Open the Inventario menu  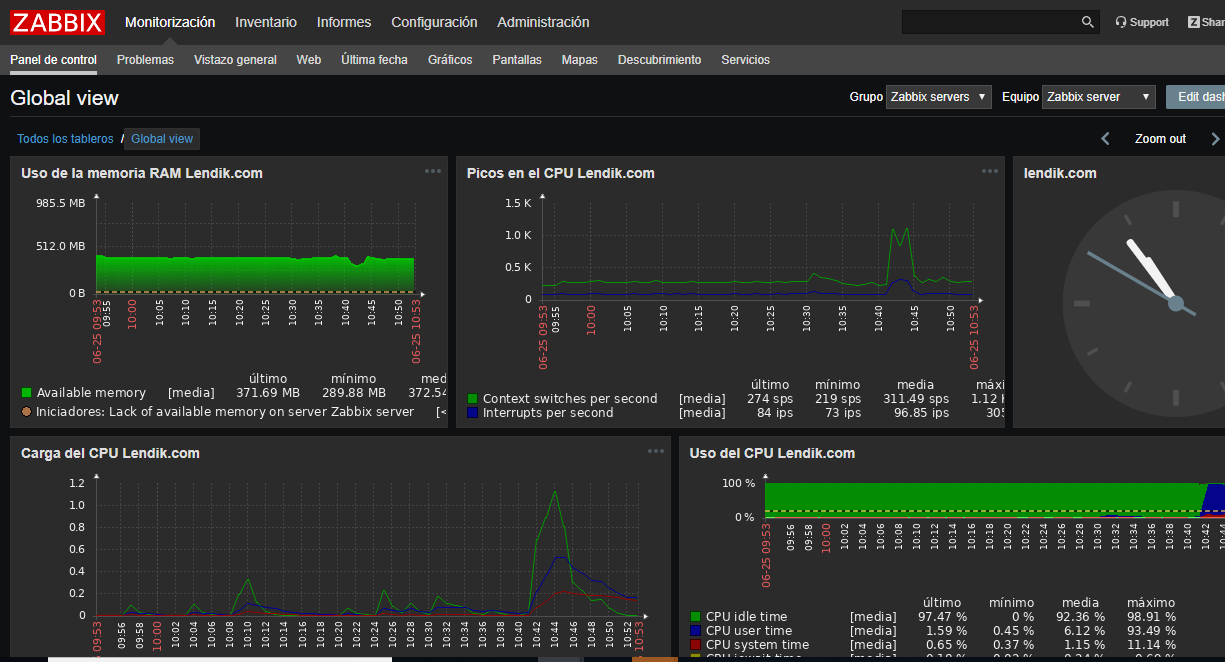click(266, 22)
